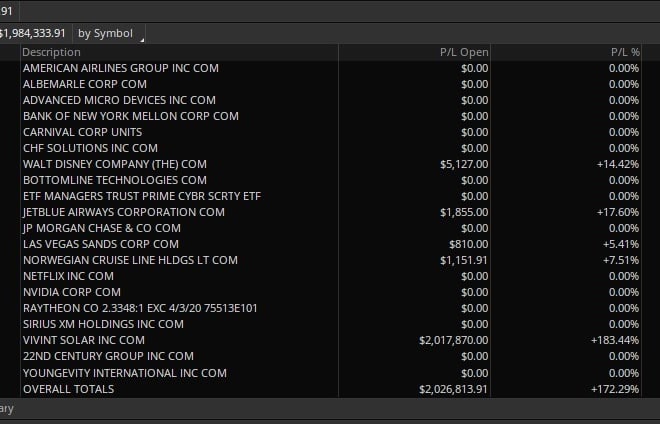Select the NVIDIA CORP COM row

pyautogui.click(x=72, y=292)
